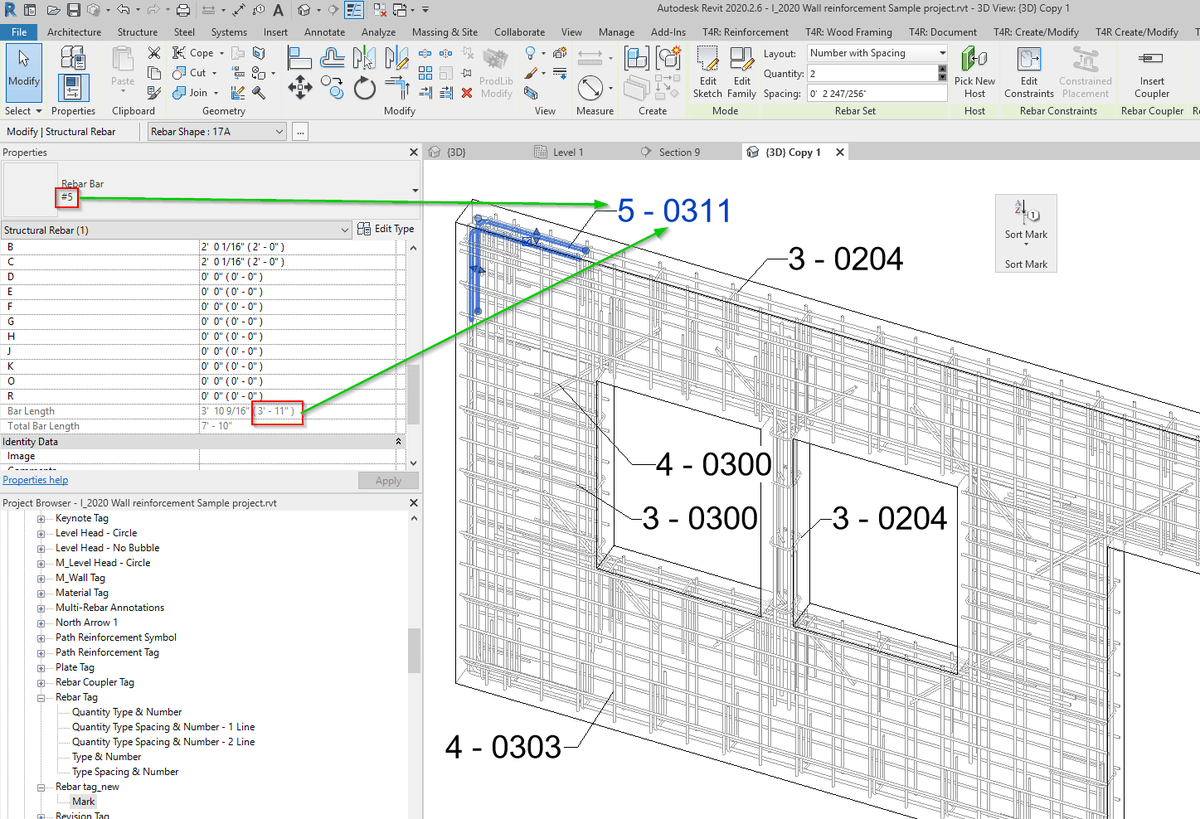
Task: Save the project with the floppy icon
Action: tap(74, 10)
